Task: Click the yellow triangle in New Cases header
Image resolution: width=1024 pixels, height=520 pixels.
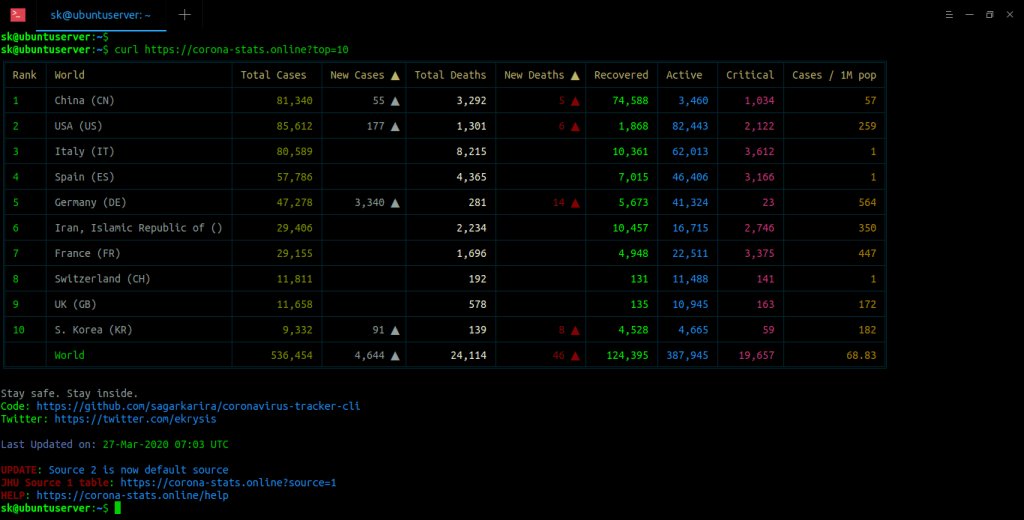Action: (x=395, y=75)
